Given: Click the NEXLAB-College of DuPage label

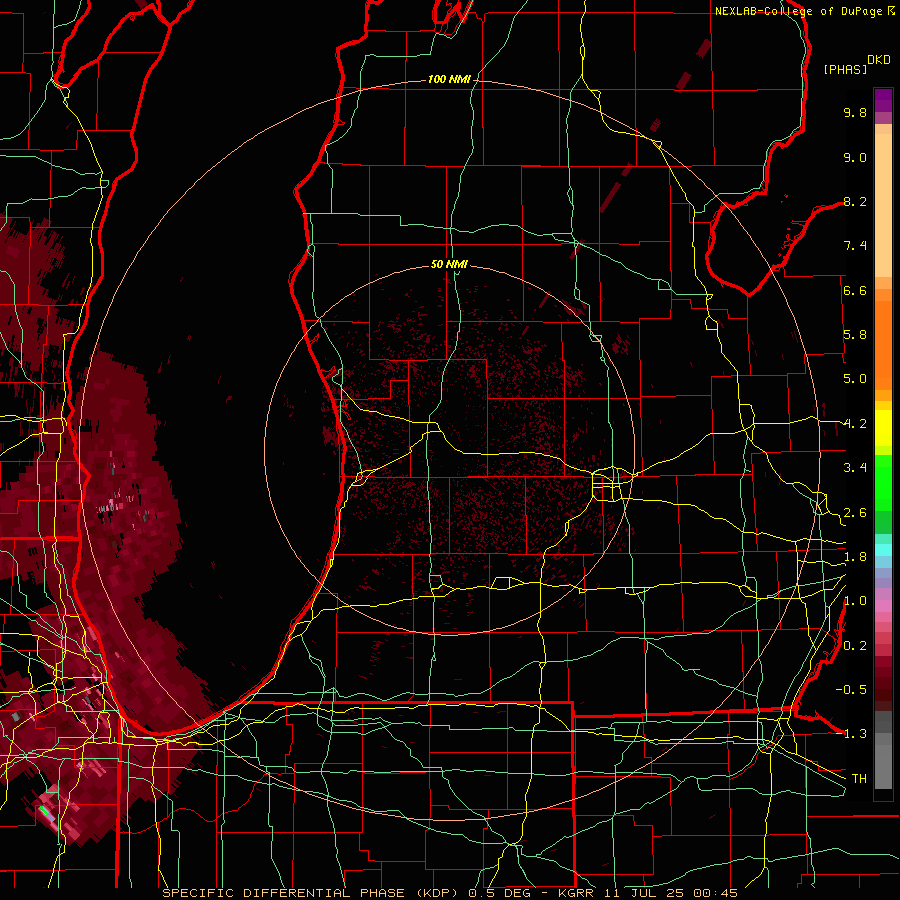Looking at the screenshot, I should pos(799,11).
